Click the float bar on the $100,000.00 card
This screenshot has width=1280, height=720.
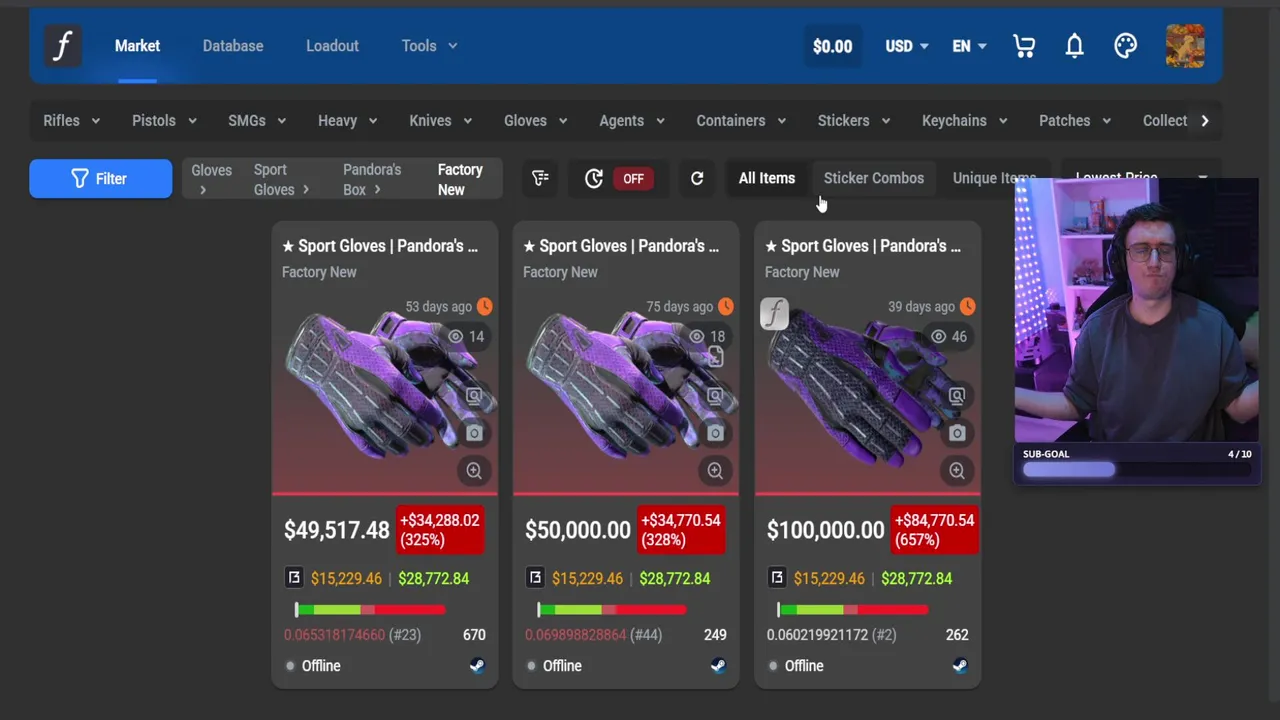click(853, 609)
